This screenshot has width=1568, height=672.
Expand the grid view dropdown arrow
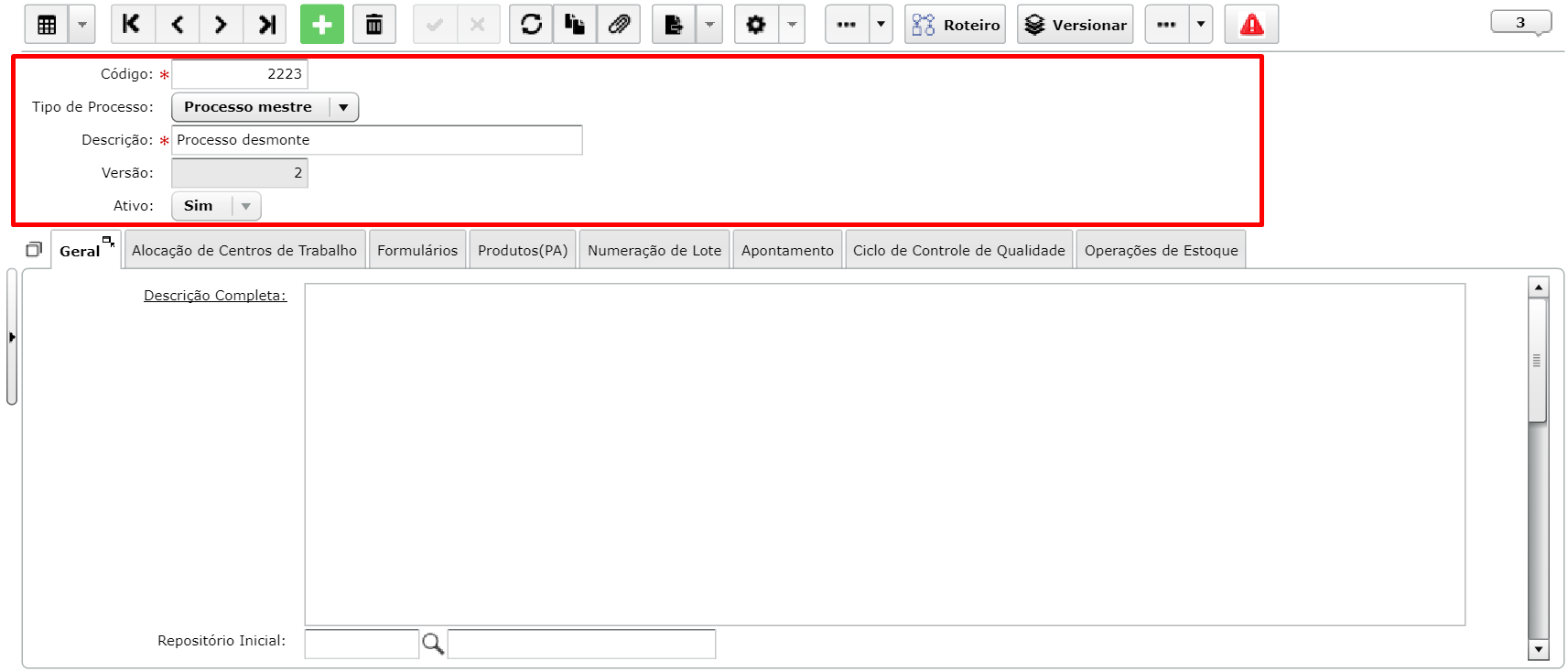click(x=82, y=25)
